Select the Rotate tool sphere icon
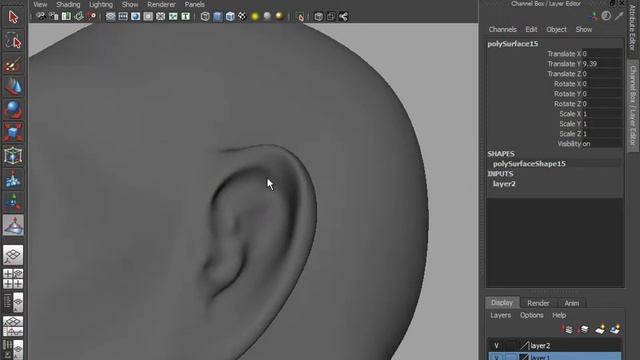 13,110
